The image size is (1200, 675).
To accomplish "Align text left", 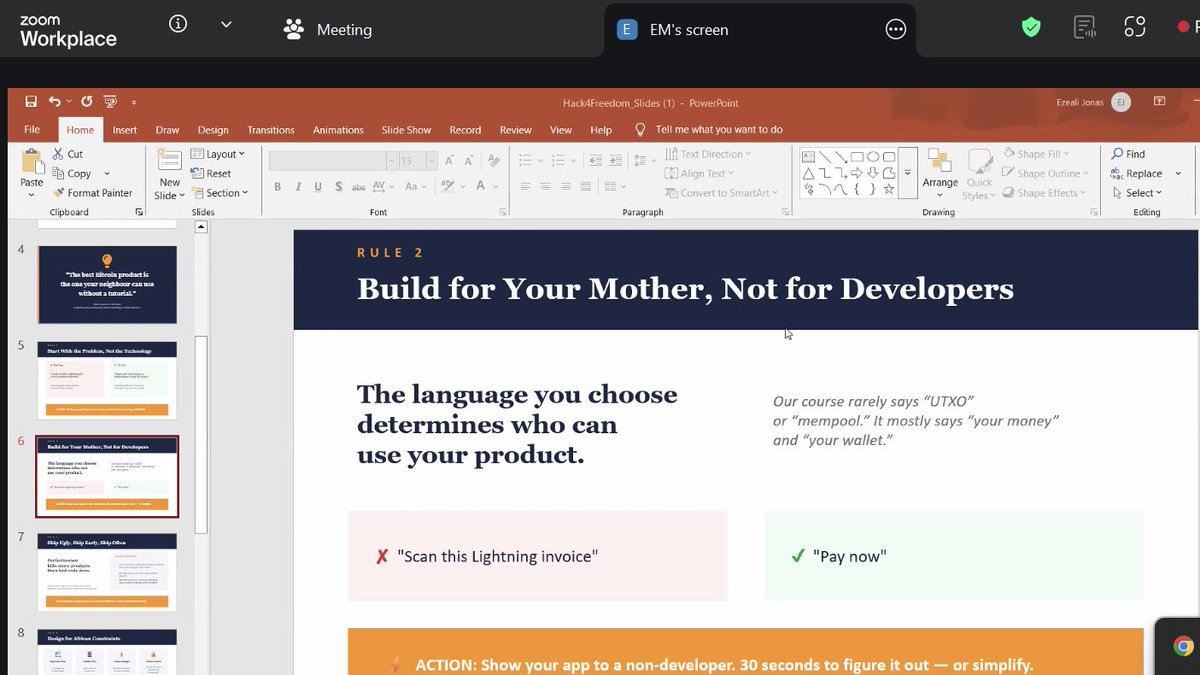I will [x=526, y=187].
